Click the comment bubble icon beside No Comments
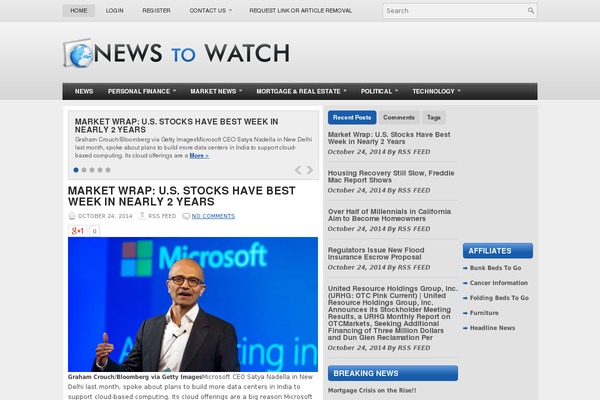Screen dimensions: 600x400 pos(186,216)
